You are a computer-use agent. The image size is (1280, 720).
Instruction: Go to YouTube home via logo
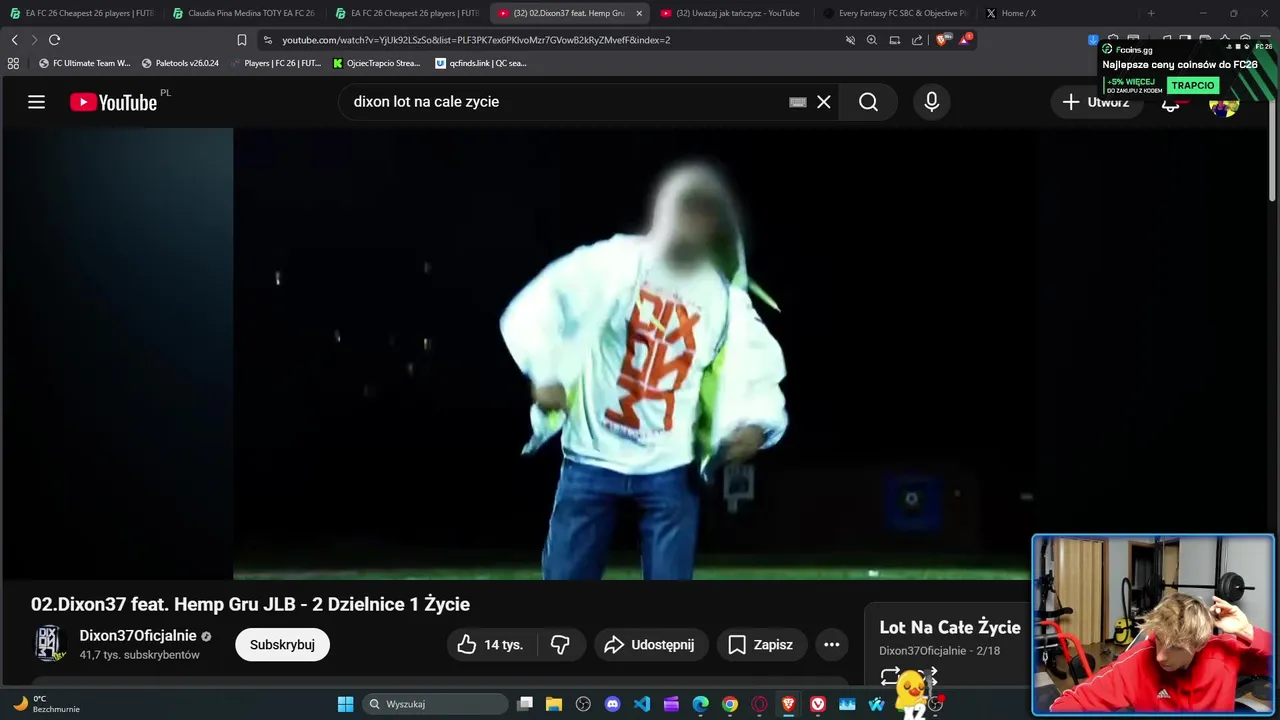pyautogui.click(x=113, y=102)
